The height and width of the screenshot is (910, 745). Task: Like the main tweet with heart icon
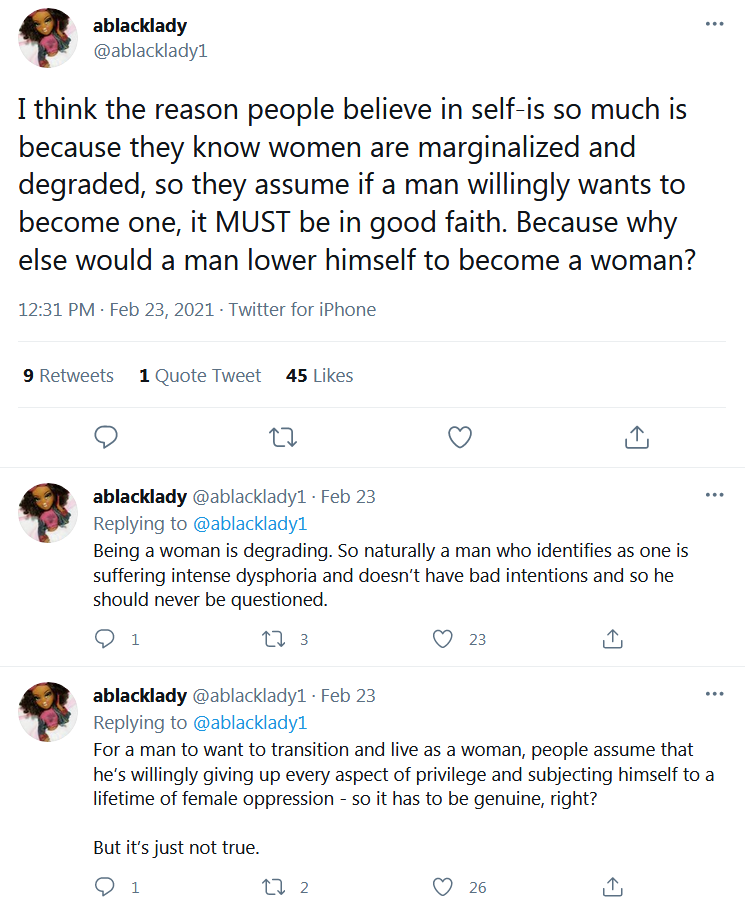459,437
